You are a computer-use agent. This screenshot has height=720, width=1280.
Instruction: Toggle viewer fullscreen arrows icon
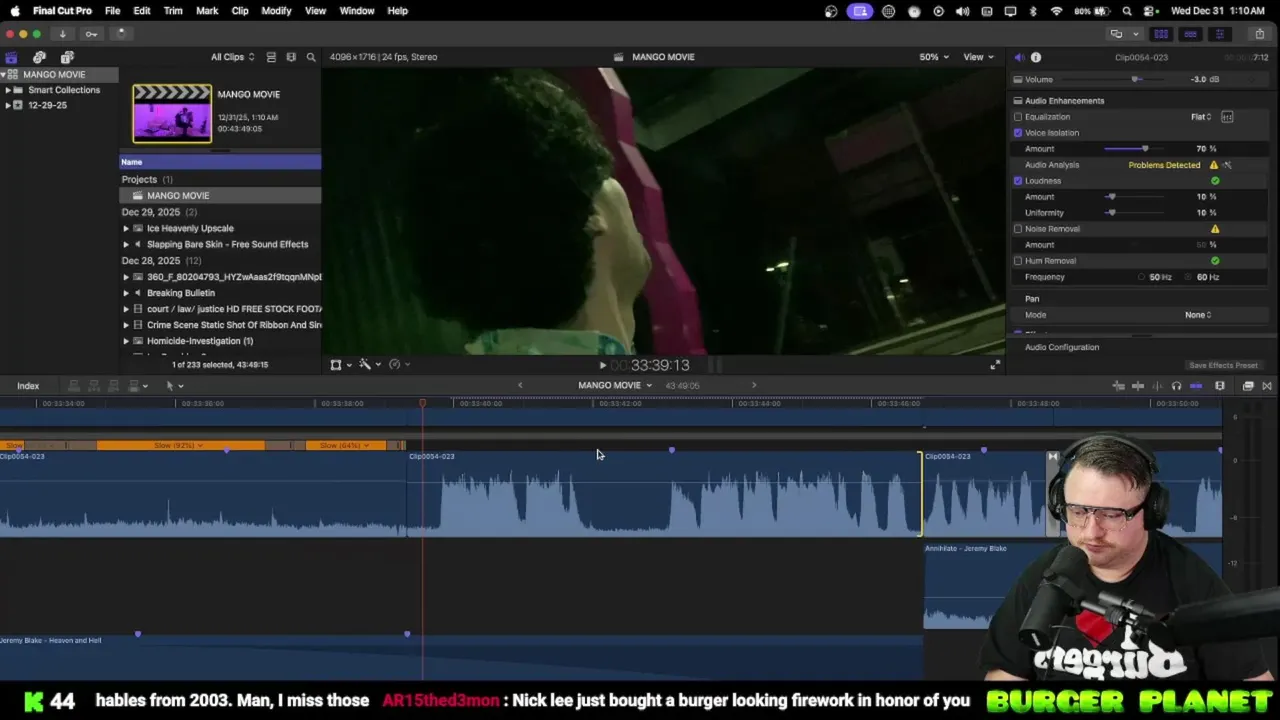pos(995,365)
